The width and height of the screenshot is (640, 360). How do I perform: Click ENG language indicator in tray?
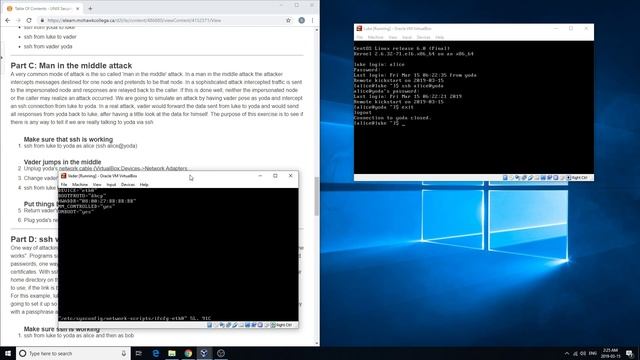pyautogui.click(x=593, y=353)
